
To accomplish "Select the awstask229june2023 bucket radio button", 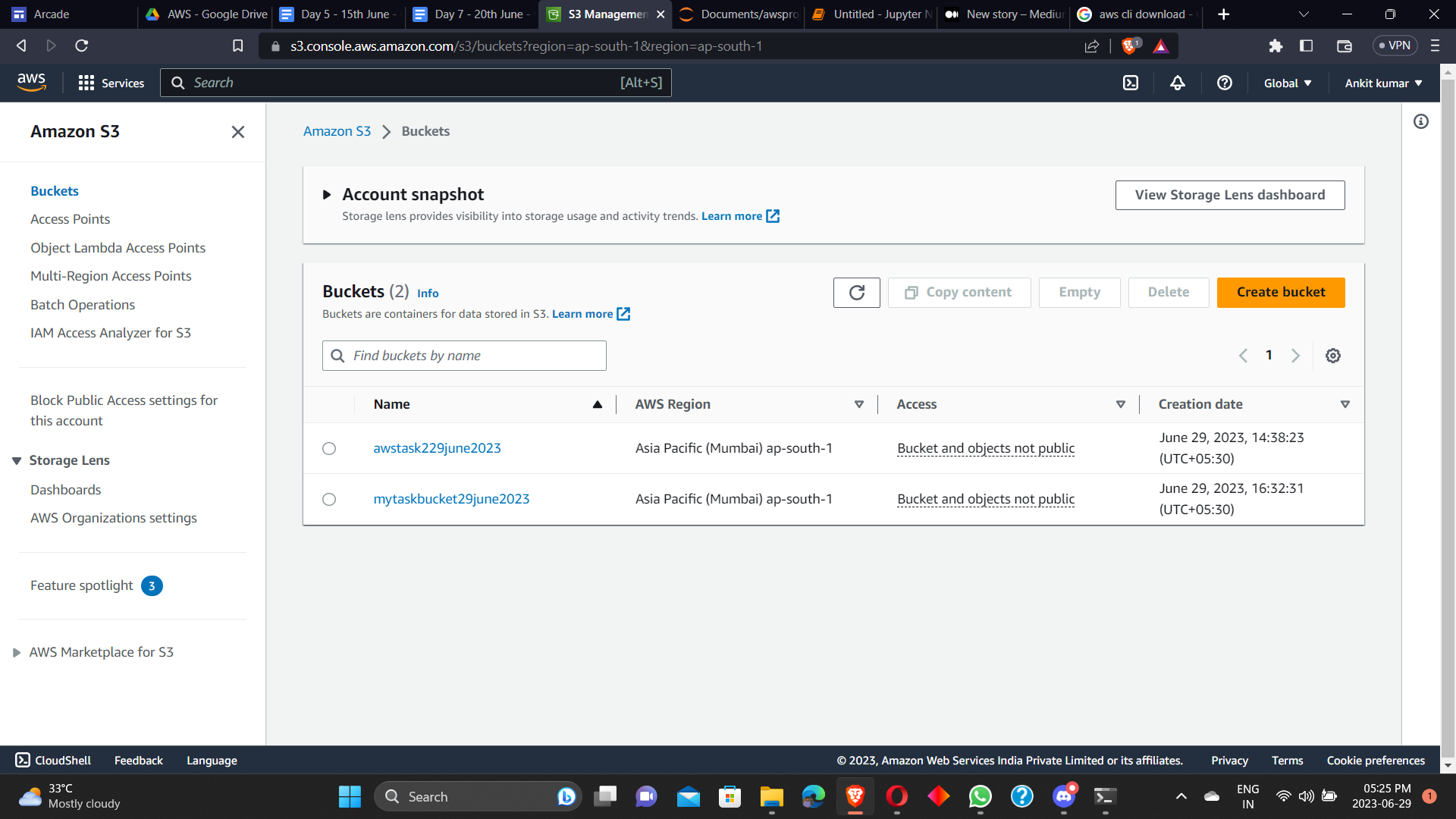I will click(328, 448).
